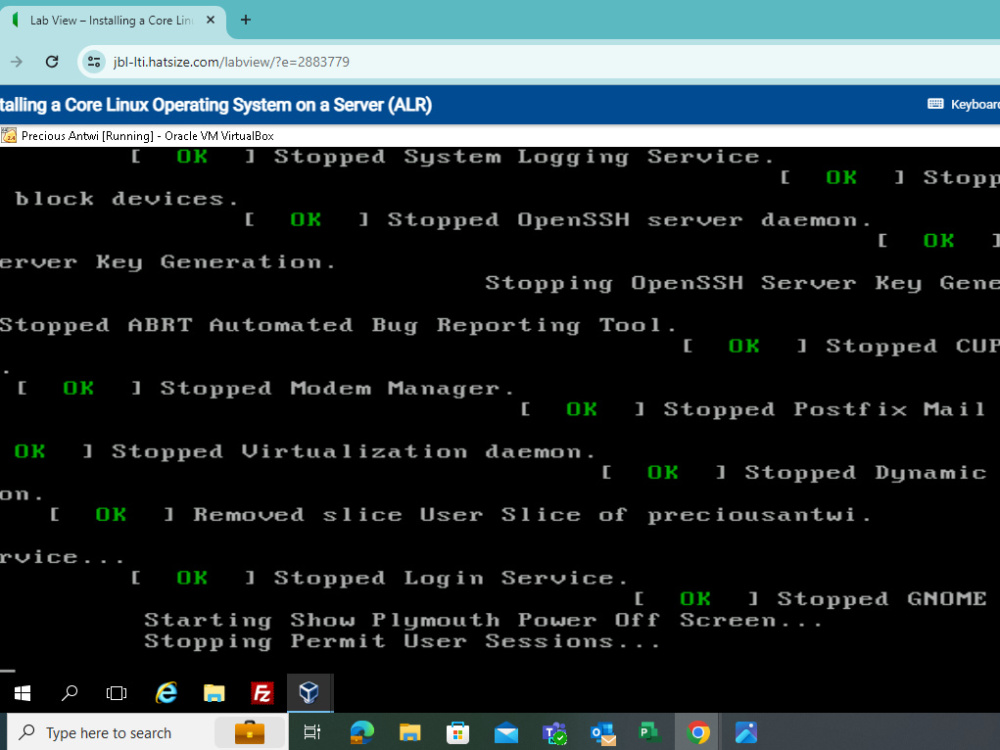Click 'Stopped ABRT Automated Bug Reporting Tool' line
1000x750 pixels.
pos(338,325)
